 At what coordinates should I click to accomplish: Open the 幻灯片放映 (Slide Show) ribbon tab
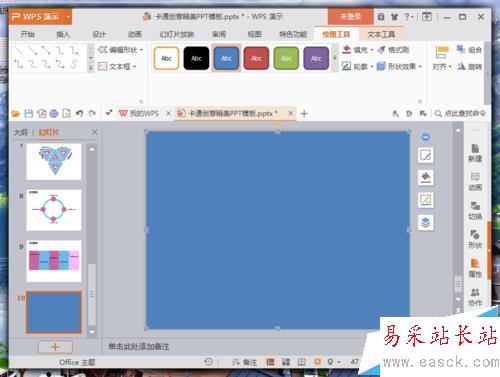(177, 34)
